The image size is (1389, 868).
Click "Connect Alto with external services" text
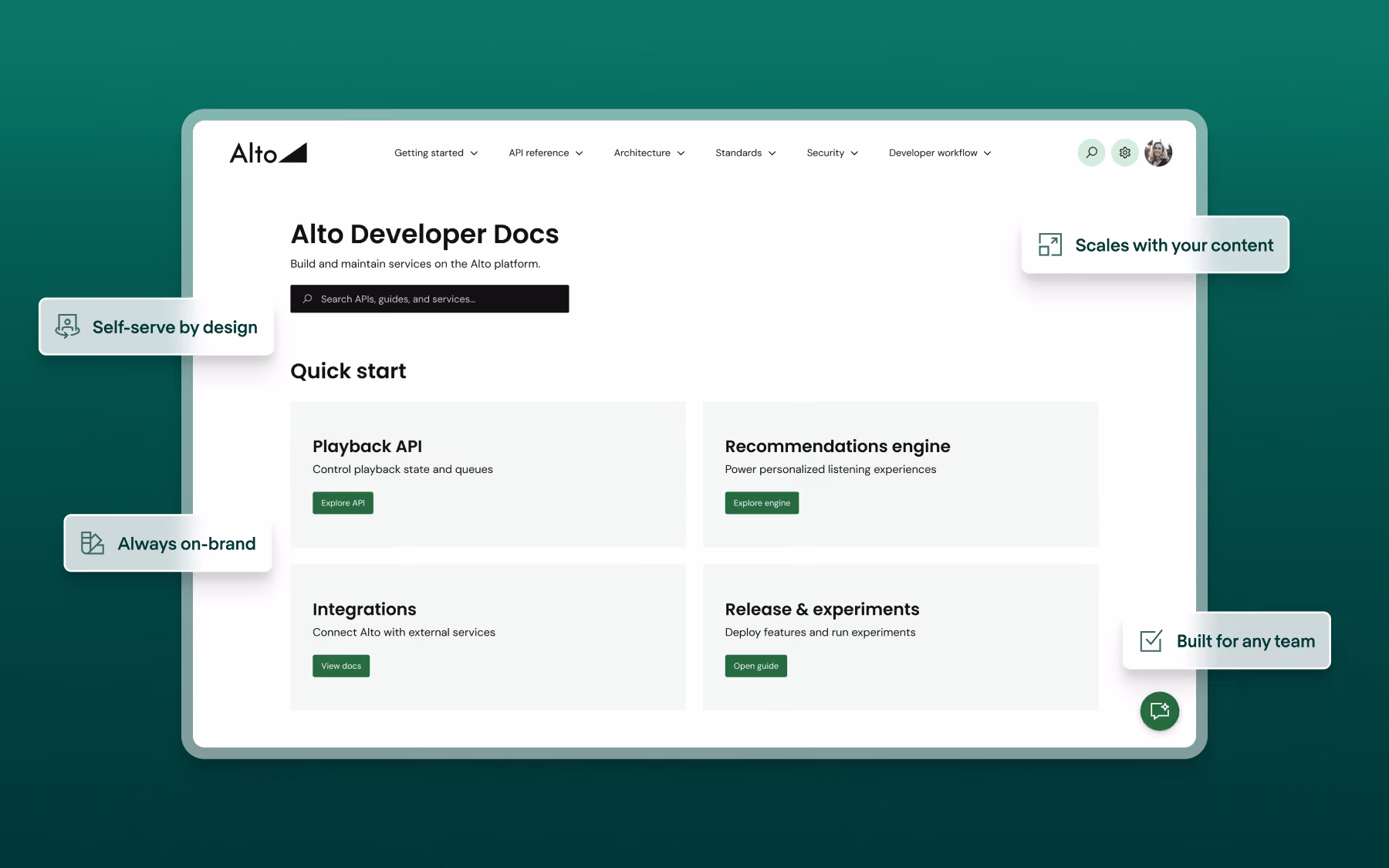[404, 632]
